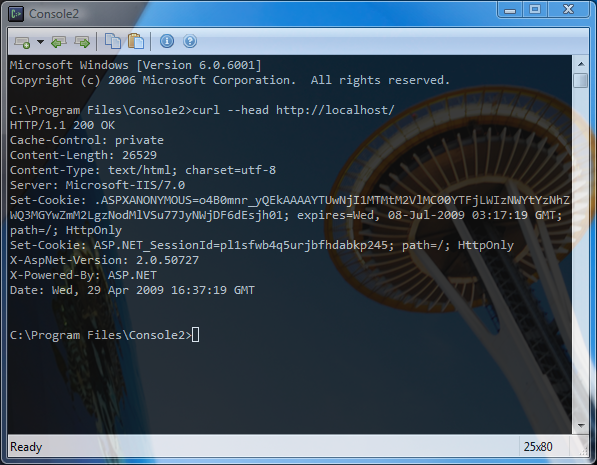597x465 pixels.
Task: Click the curl --head command line
Action: click(x=202, y=110)
